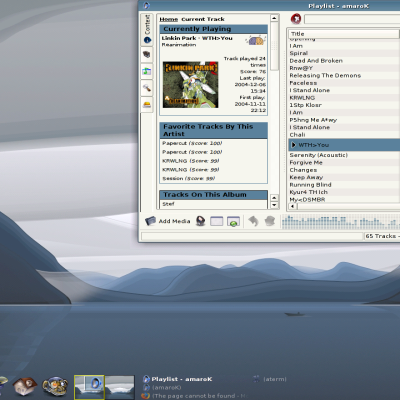The image size is (400, 400).
Task: Click the context browser vertical scrollbar thumb
Action: [x=274, y=46]
